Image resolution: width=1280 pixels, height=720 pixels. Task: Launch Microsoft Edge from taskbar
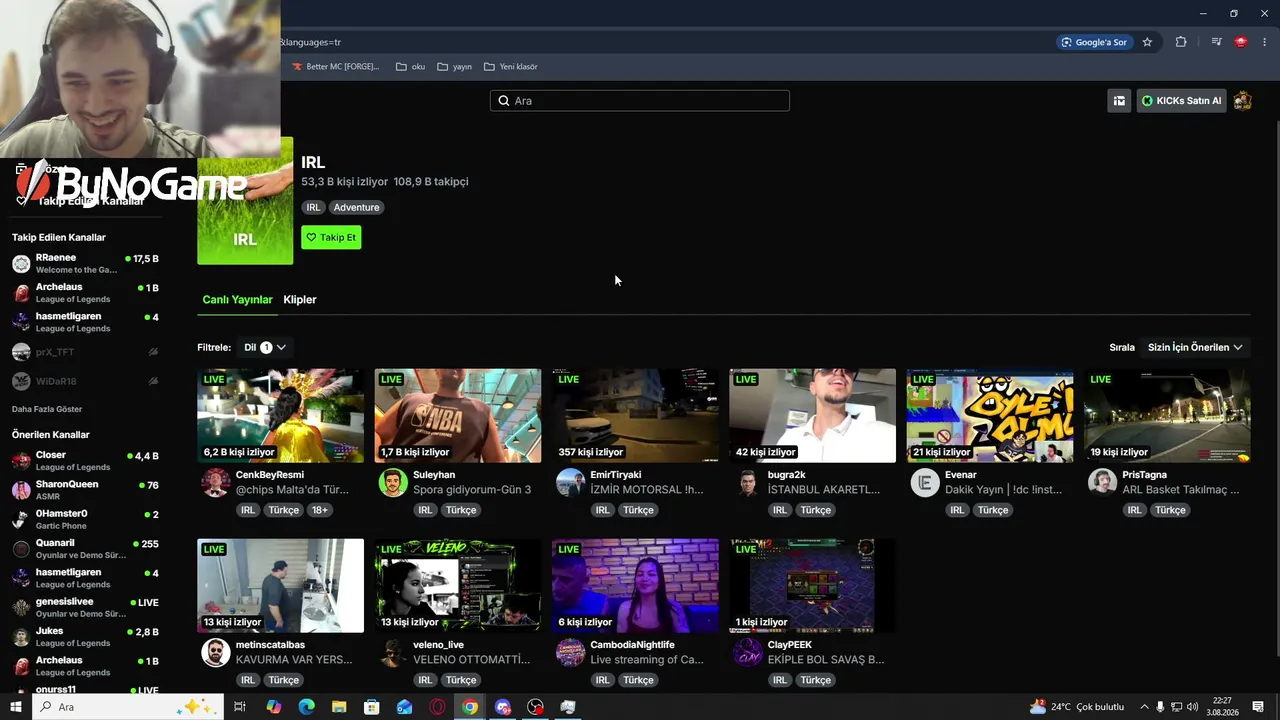click(306, 707)
